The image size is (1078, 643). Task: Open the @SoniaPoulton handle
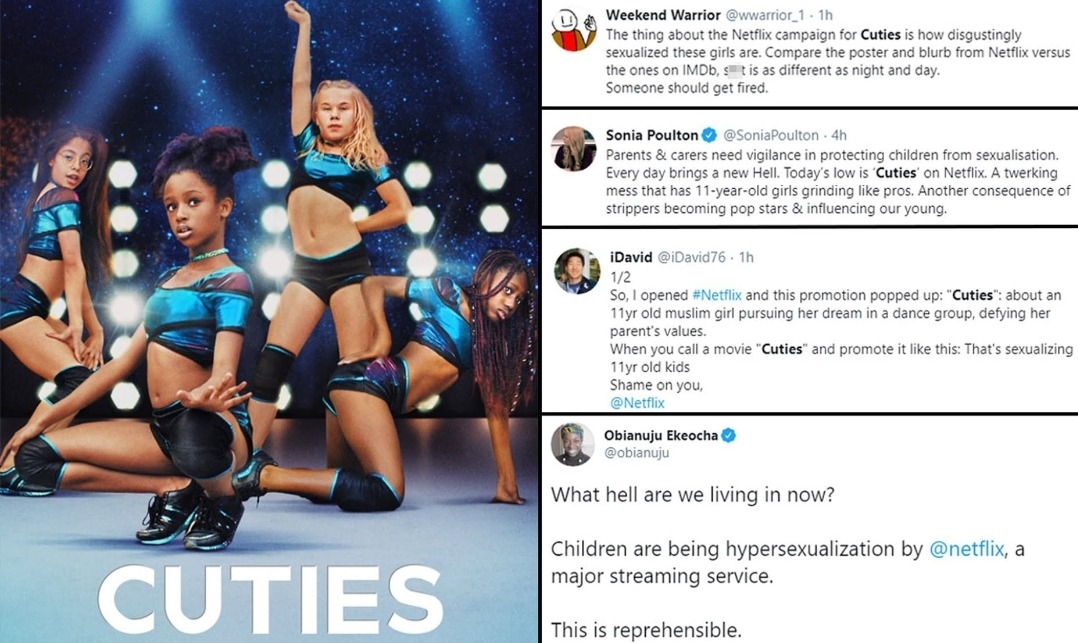point(771,135)
